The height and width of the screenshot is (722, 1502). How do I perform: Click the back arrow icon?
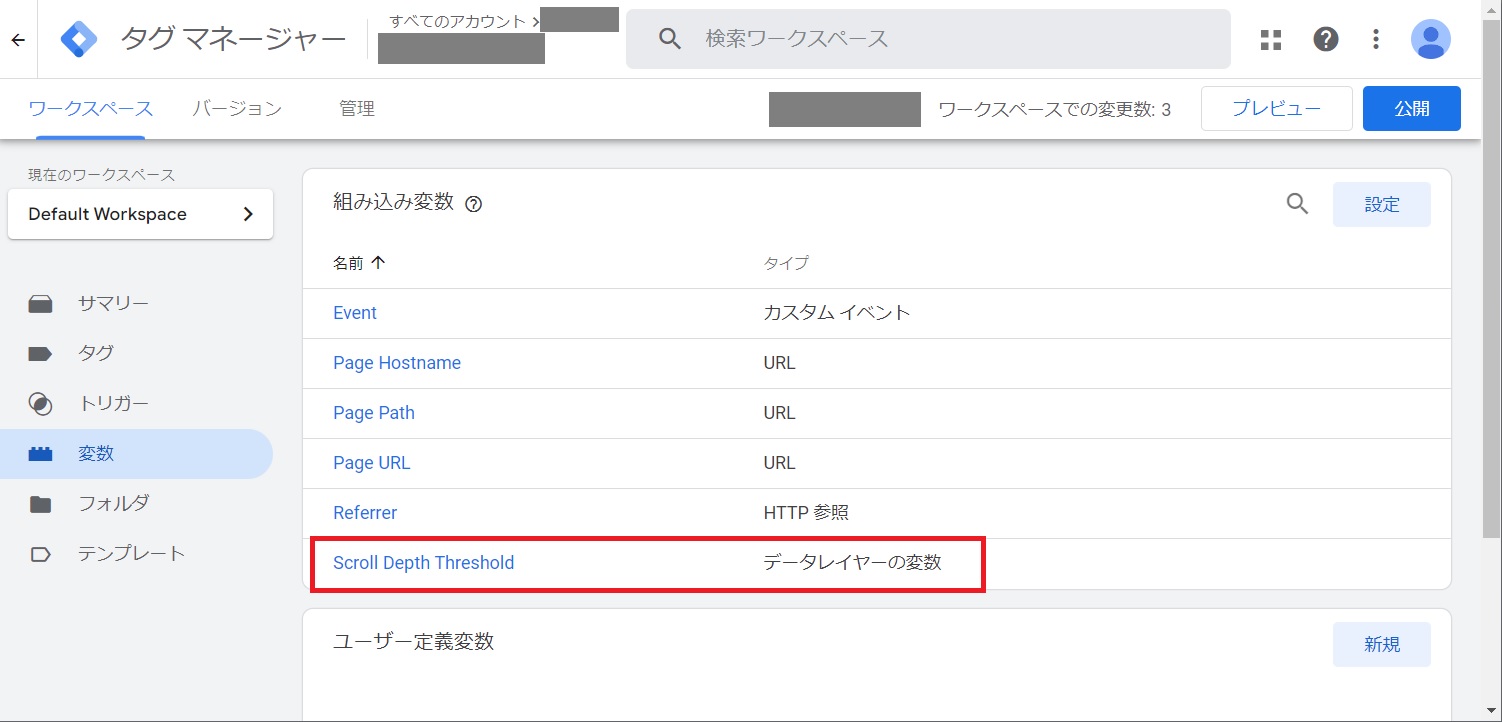(18, 40)
